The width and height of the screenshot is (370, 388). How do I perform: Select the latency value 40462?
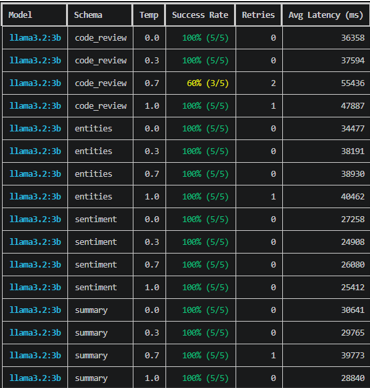[353, 196]
